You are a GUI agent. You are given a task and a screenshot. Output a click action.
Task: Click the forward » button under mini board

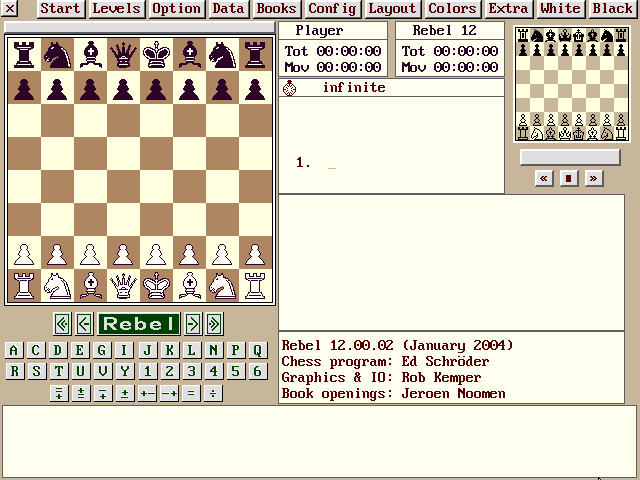point(593,178)
